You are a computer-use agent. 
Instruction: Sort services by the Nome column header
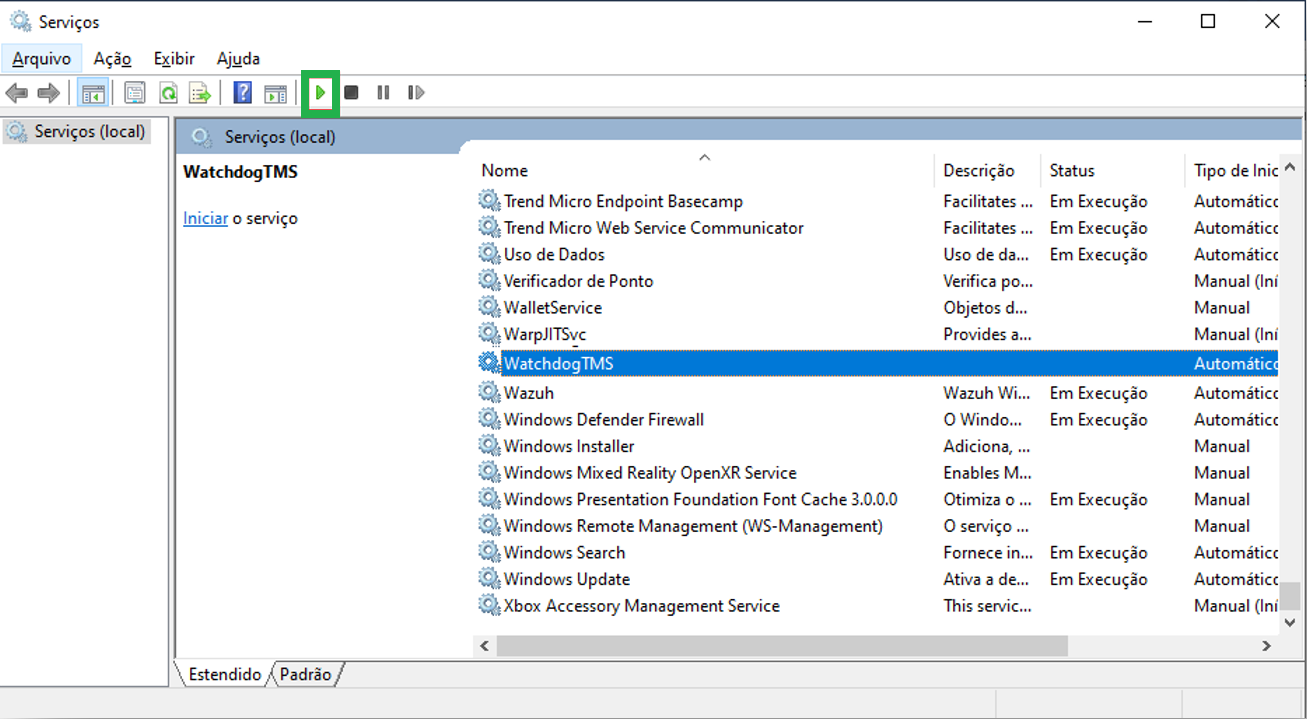pyautogui.click(x=504, y=171)
